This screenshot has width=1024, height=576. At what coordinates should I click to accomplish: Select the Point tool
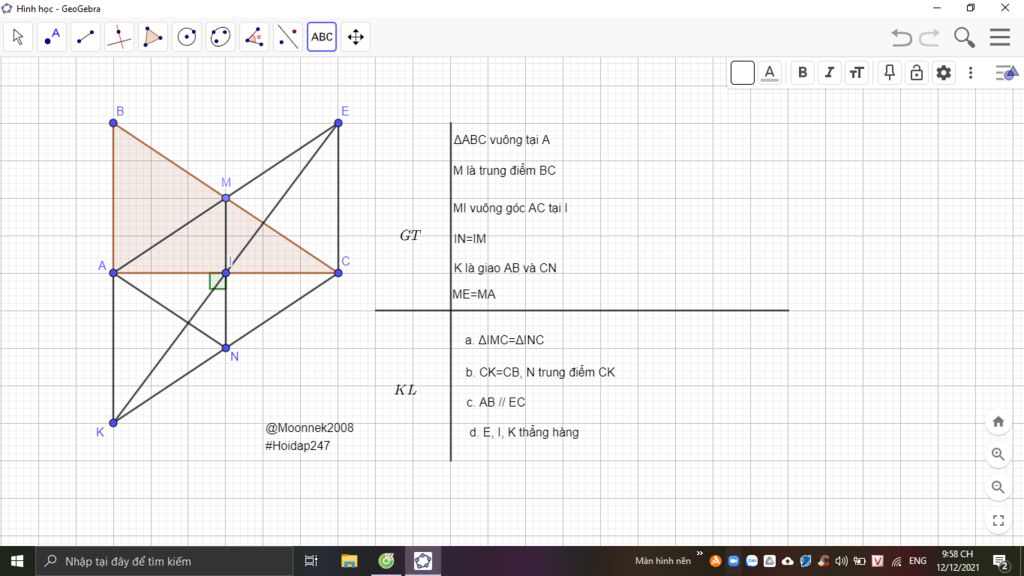(52, 37)
